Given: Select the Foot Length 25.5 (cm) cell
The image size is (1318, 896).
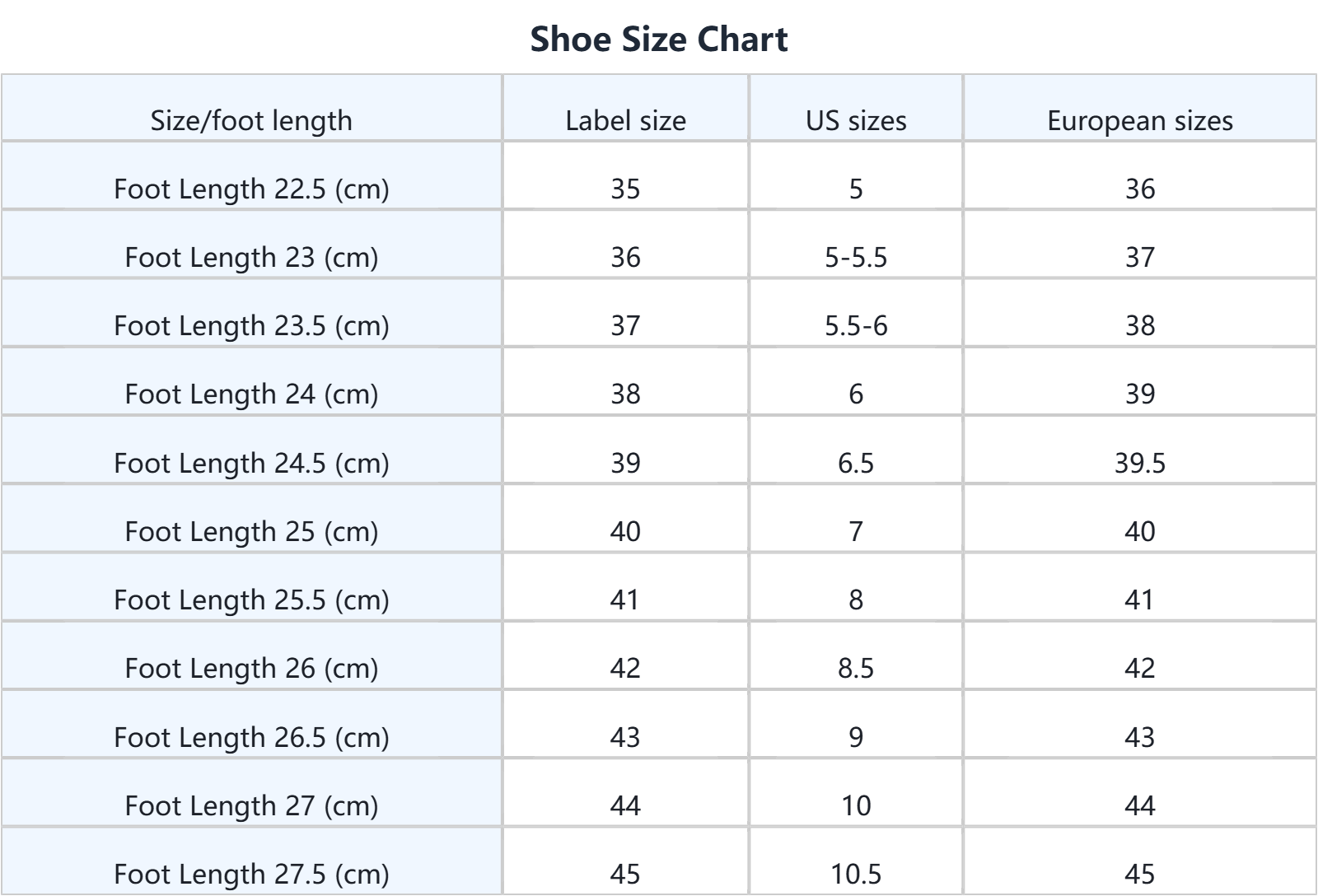Looking at the screenshot, I should pyautogui.click(x=251, y=600).
